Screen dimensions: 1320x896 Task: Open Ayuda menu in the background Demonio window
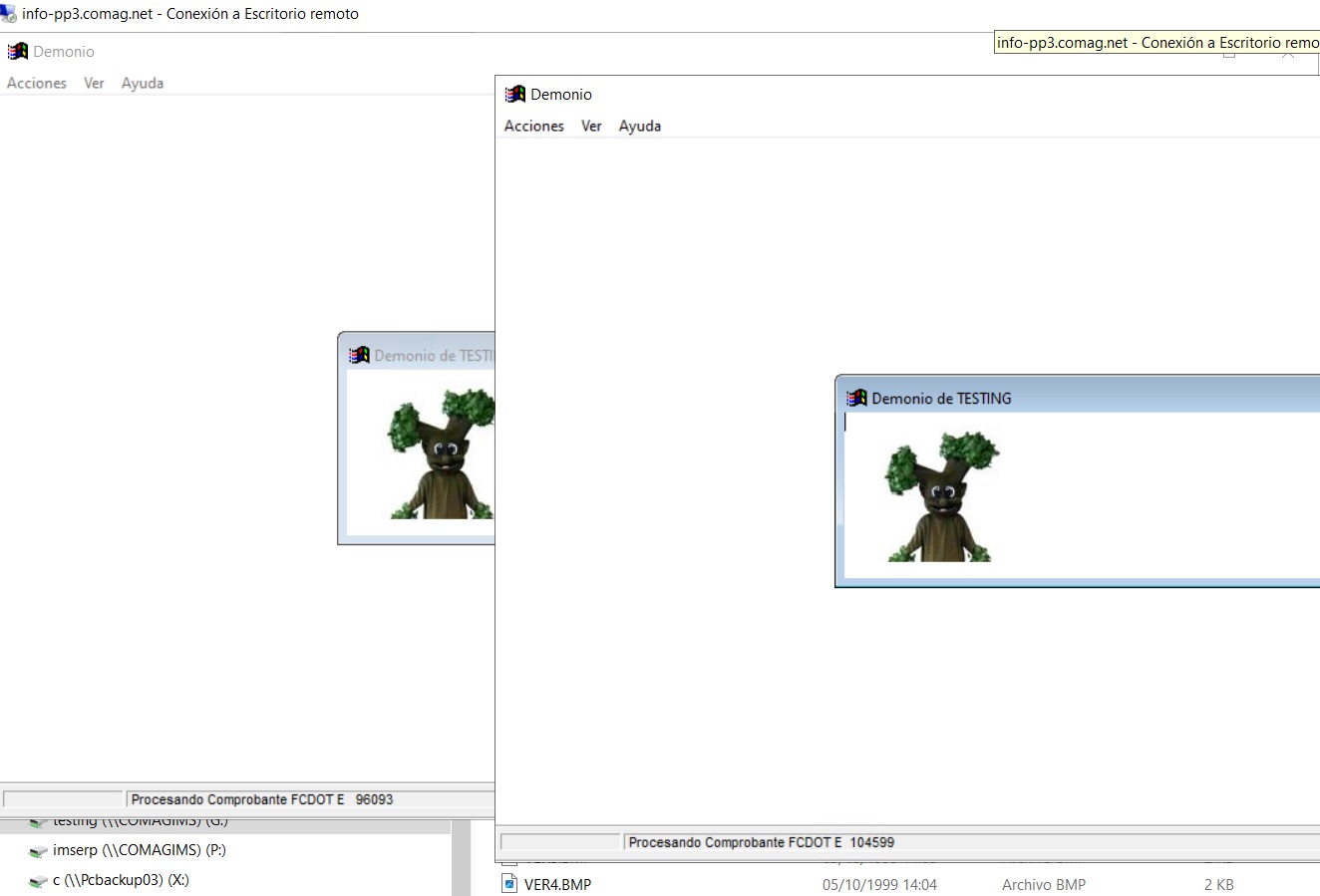(143, 84)
